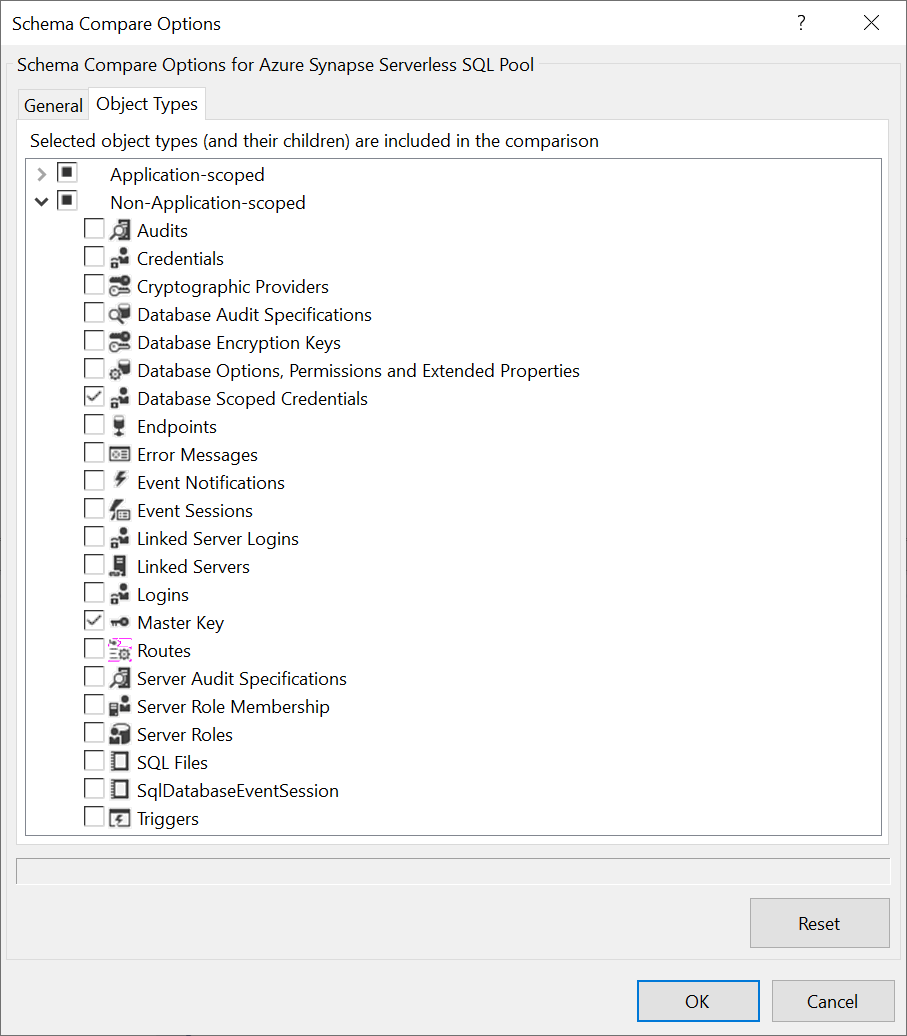Uncheck Database Scoped Credentials
The width and height of the screenshot is (907, 1036).
pyautogui.click(x=94, y=396)
